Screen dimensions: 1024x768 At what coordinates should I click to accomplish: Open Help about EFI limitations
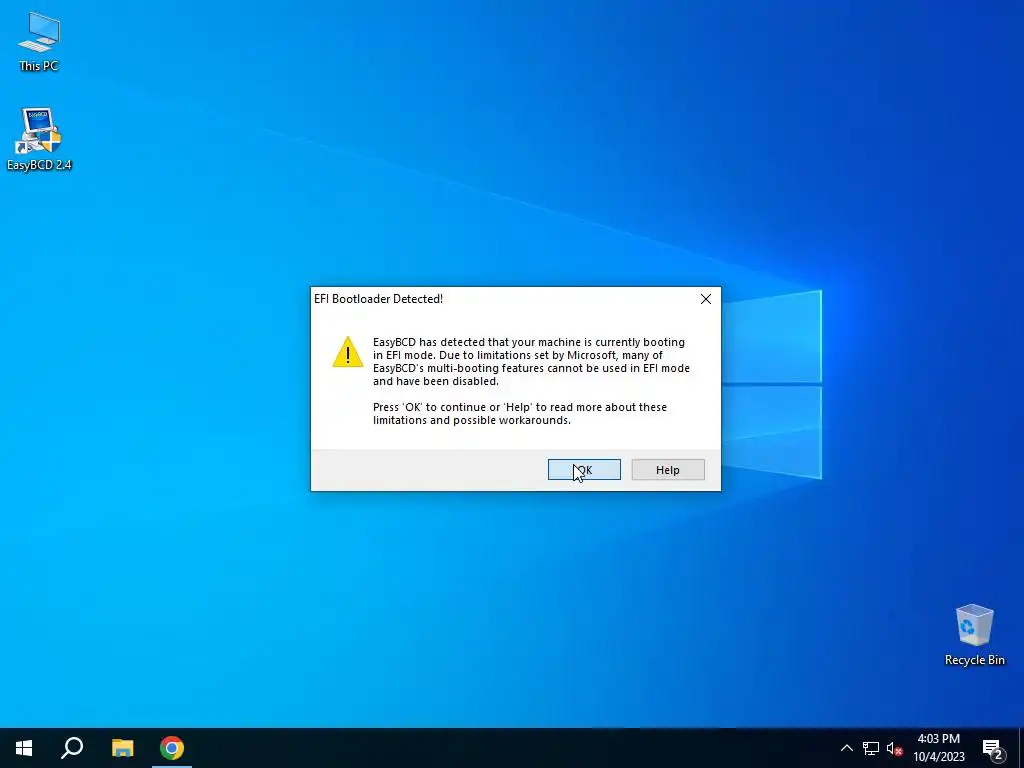click(667, 470)
